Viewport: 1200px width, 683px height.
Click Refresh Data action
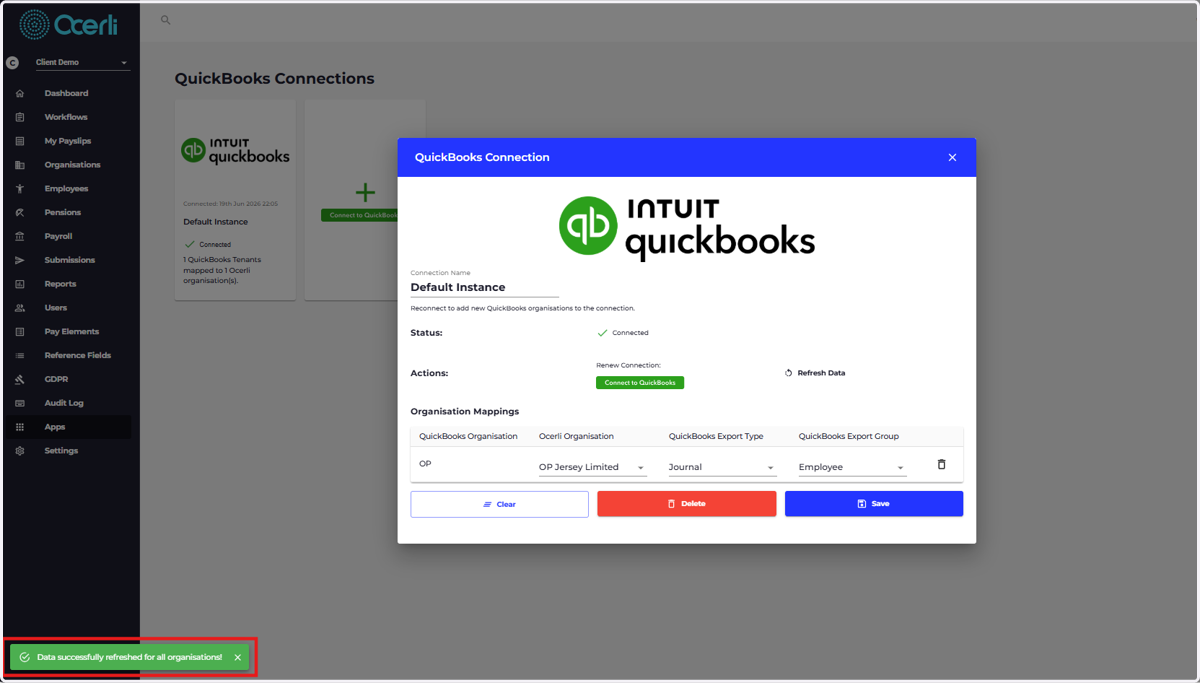click(x=815, y=373)
